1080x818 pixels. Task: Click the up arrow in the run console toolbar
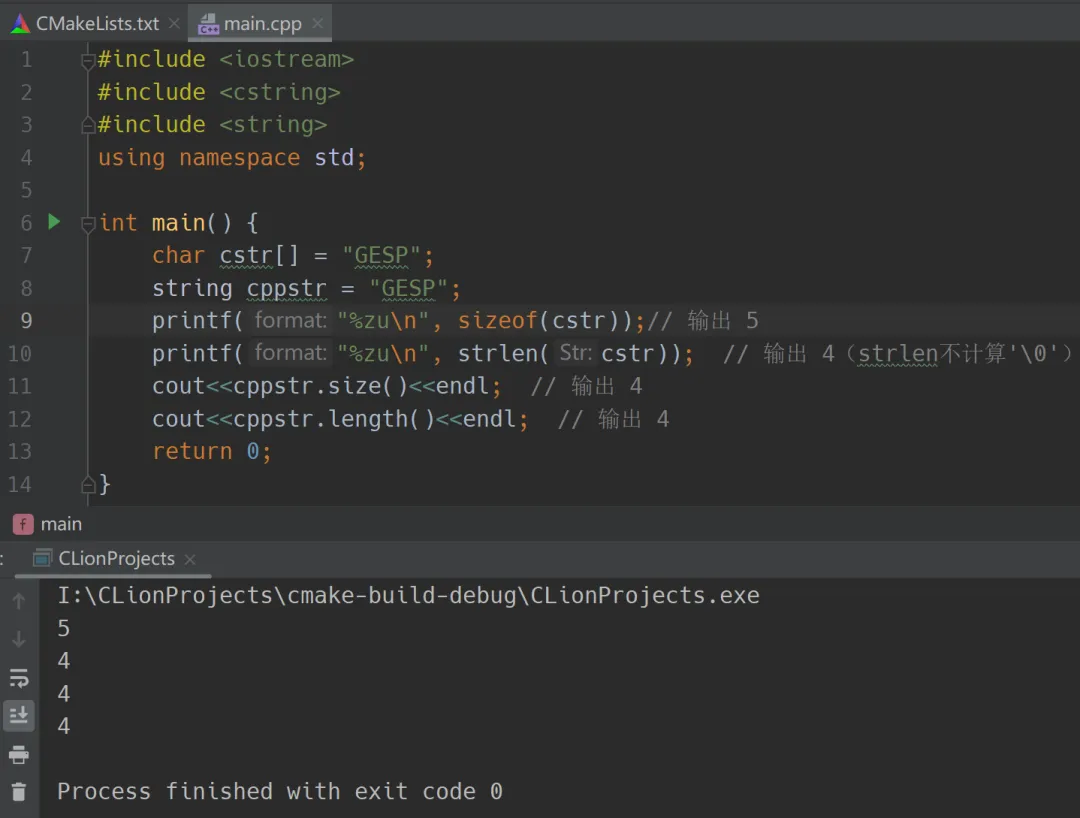pos(19,601)
